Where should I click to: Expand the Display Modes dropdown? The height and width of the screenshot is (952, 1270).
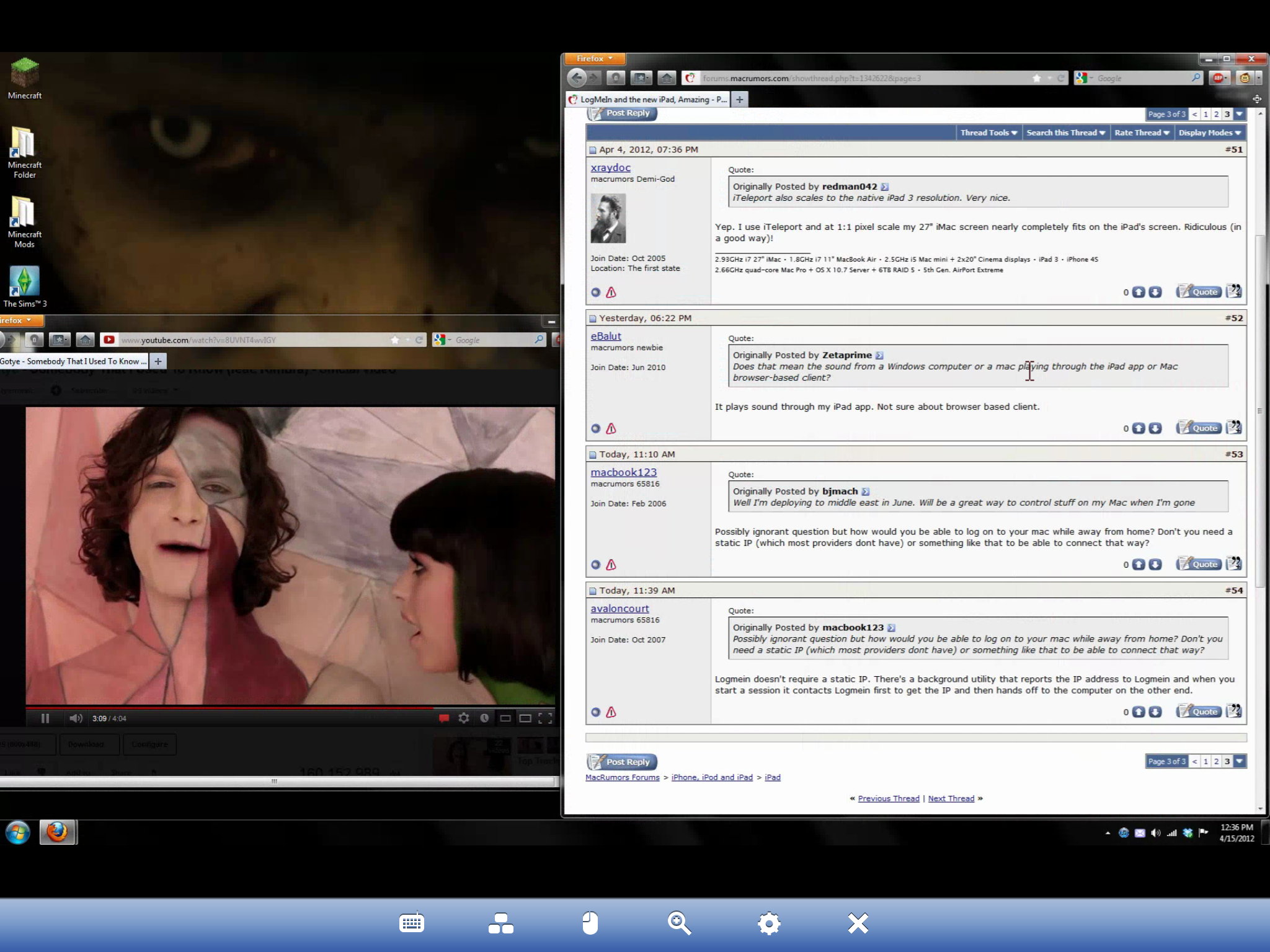[x=1209, y=133]
